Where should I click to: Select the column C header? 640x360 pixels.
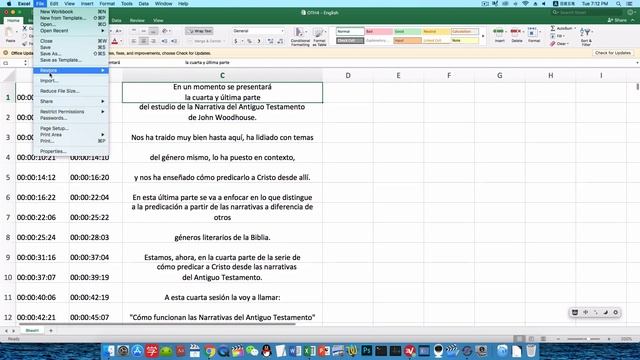point(222,76)
